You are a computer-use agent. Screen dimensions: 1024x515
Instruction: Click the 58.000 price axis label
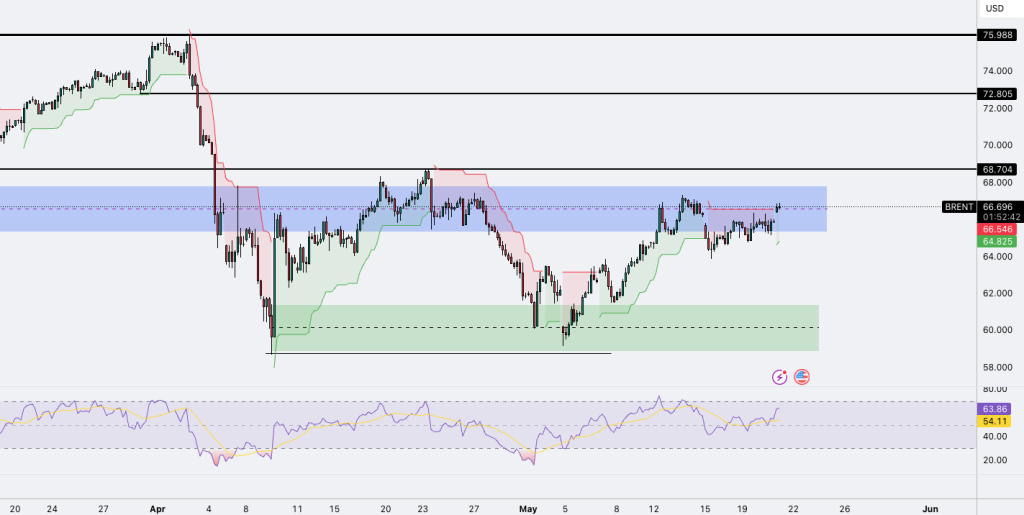click(999, 367)
